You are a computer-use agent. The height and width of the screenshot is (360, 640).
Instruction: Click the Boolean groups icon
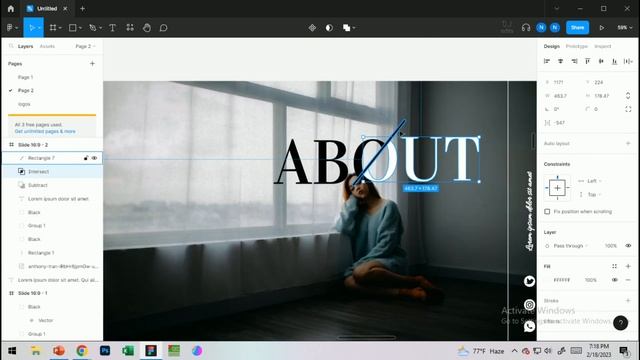click(x=347, y=28)
